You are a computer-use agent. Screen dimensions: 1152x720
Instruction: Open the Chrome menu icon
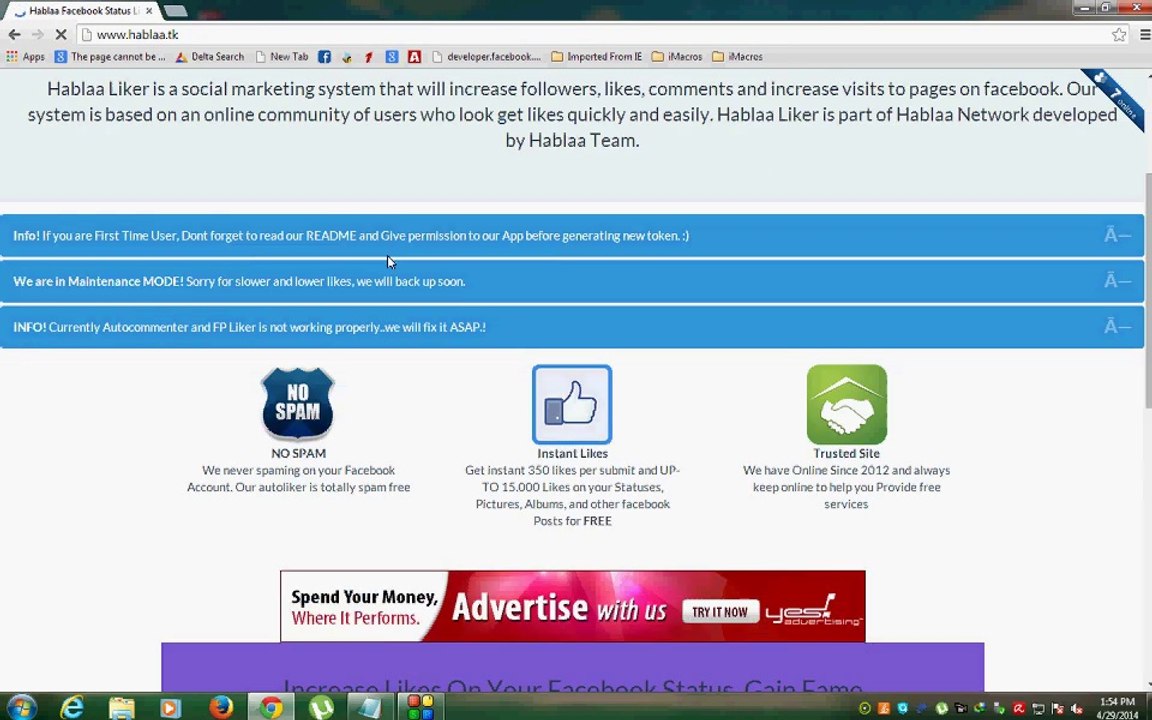coord(1145,35)
